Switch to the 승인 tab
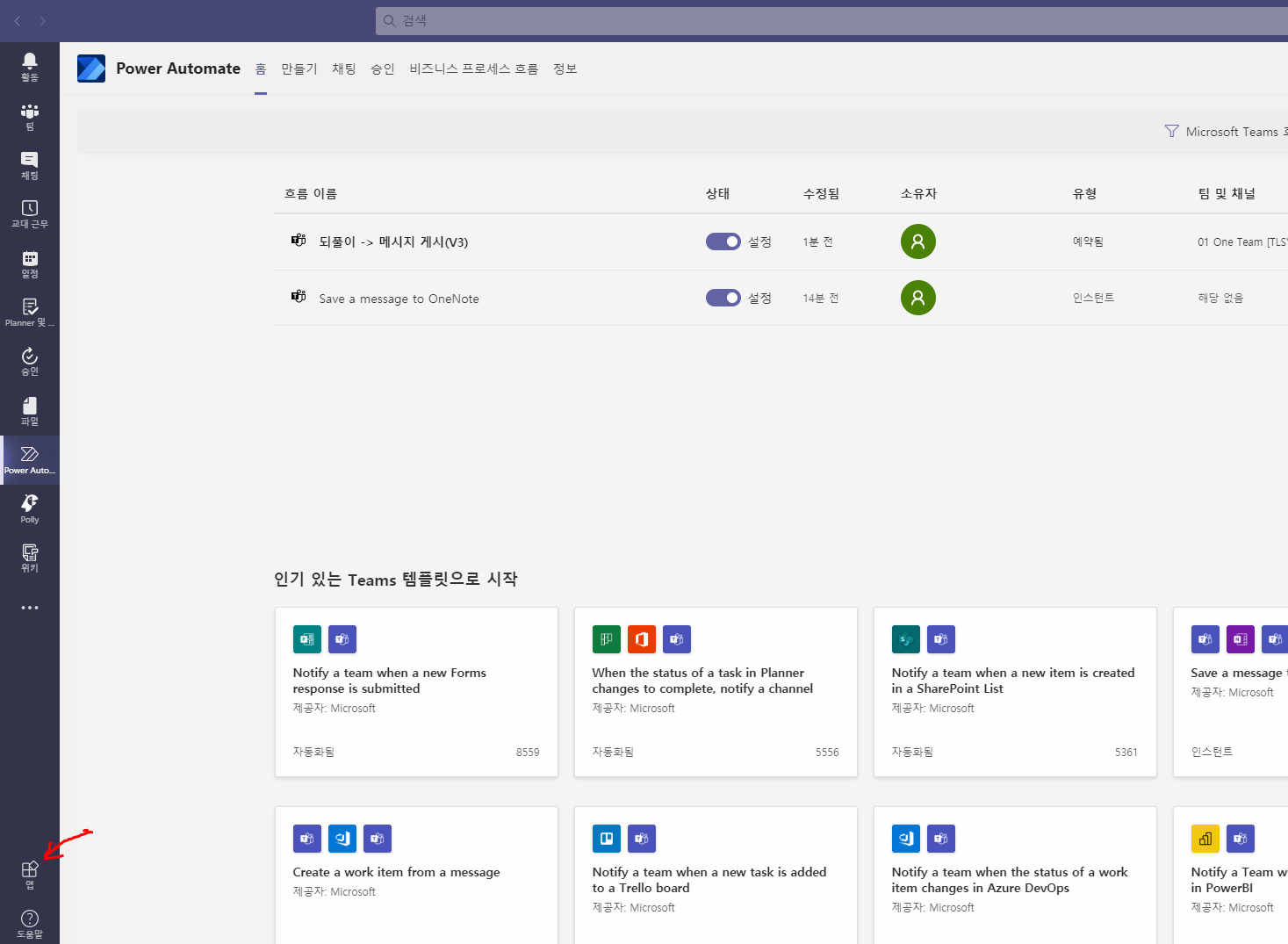The width and height of the screenshot is (1288, 944). 383,68
